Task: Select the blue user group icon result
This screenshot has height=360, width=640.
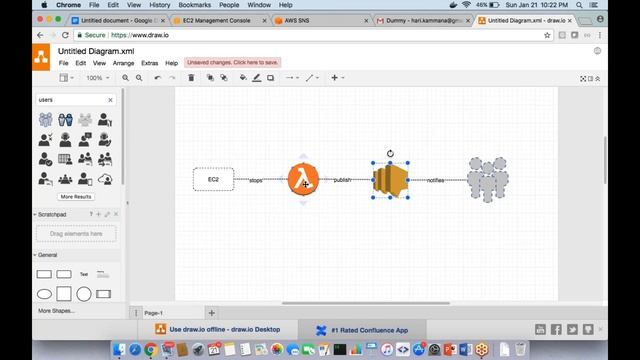Action: coord(45,120)
